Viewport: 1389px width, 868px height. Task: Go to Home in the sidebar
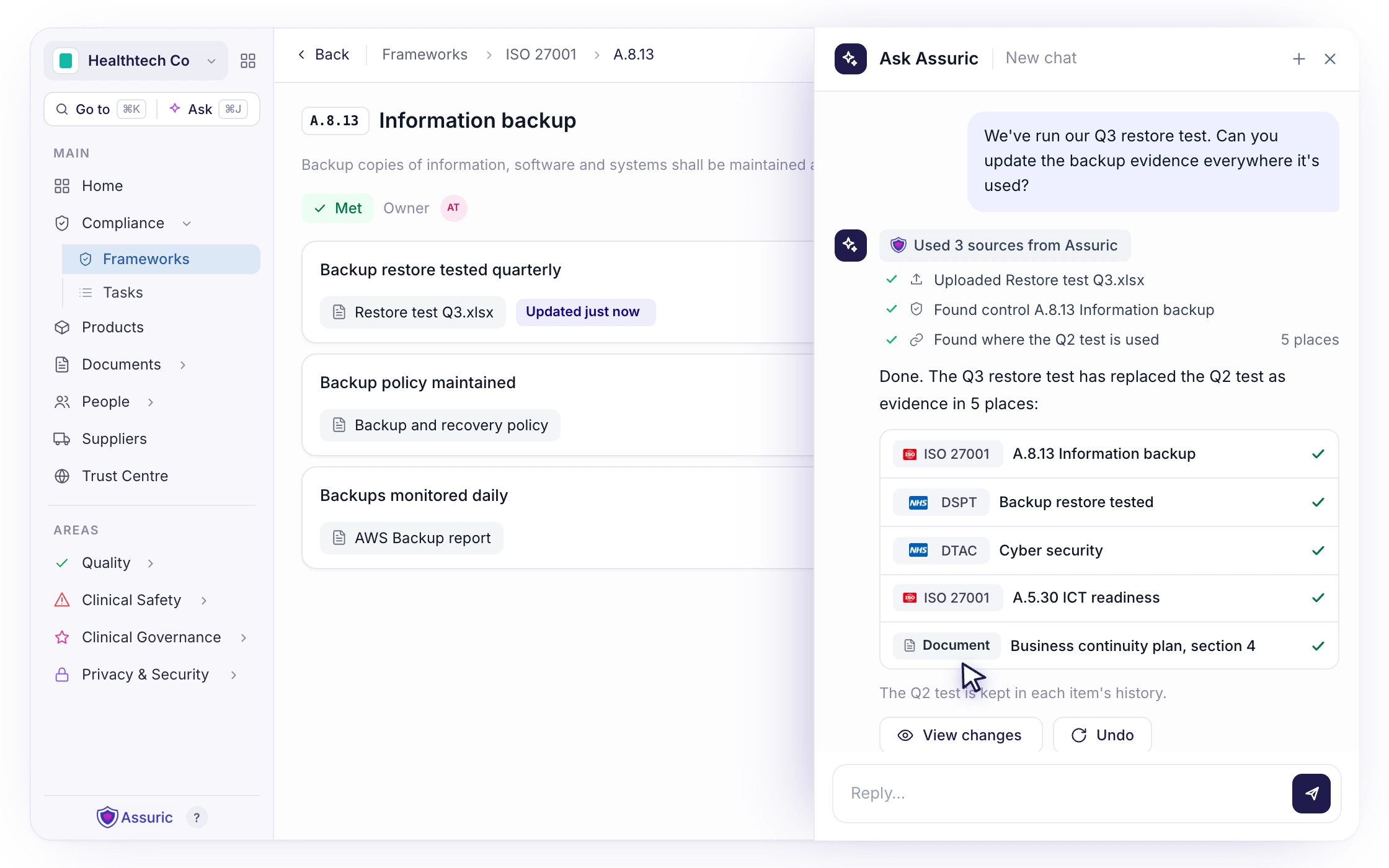click(x=102, y=186)
